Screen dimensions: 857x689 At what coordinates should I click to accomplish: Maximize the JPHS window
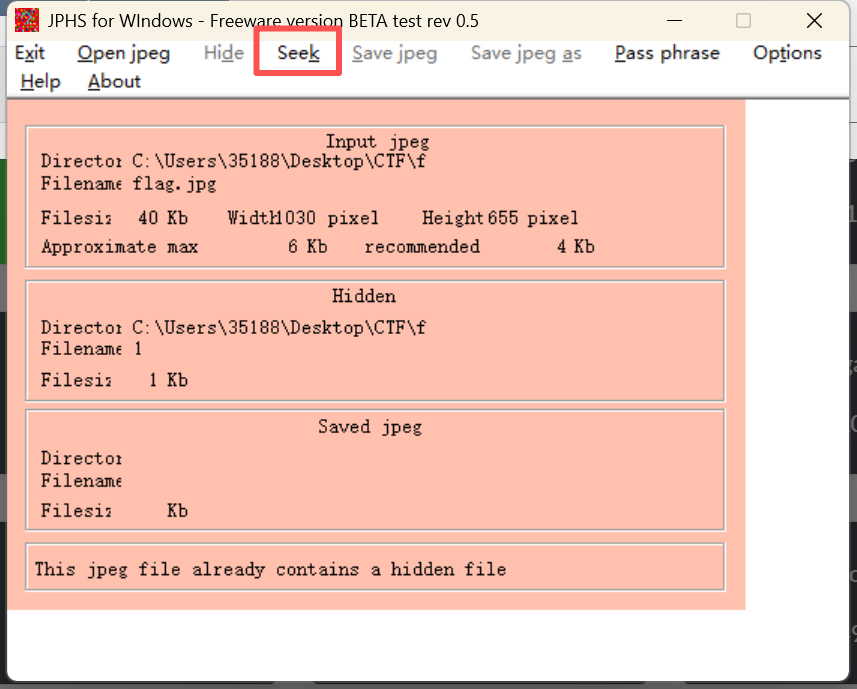743,20
